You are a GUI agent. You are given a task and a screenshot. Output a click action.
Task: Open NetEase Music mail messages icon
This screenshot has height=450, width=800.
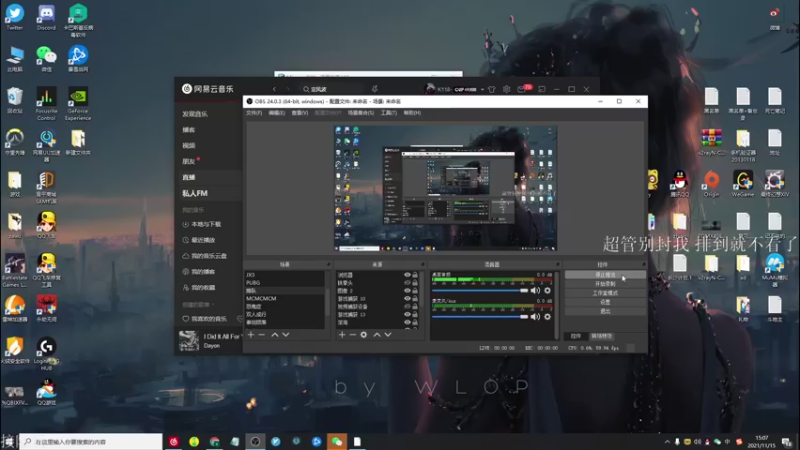coord(521,89)
